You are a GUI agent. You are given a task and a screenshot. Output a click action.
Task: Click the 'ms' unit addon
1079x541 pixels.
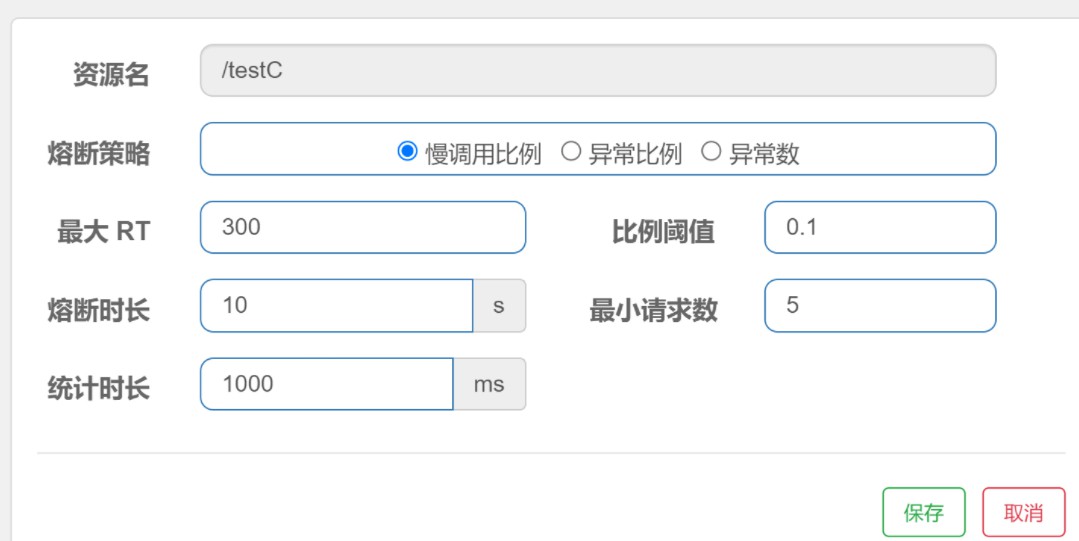[x=490, y=384]
